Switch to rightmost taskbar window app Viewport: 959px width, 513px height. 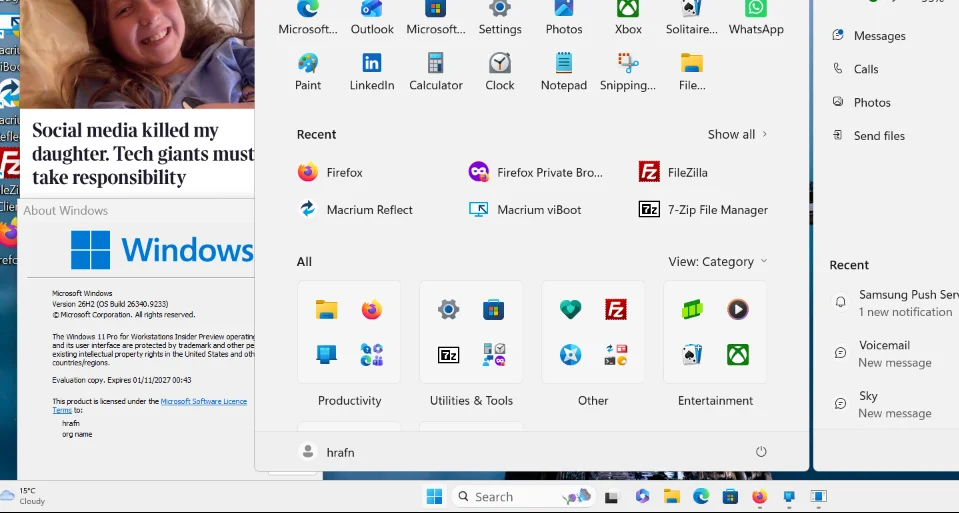[818, 496]
